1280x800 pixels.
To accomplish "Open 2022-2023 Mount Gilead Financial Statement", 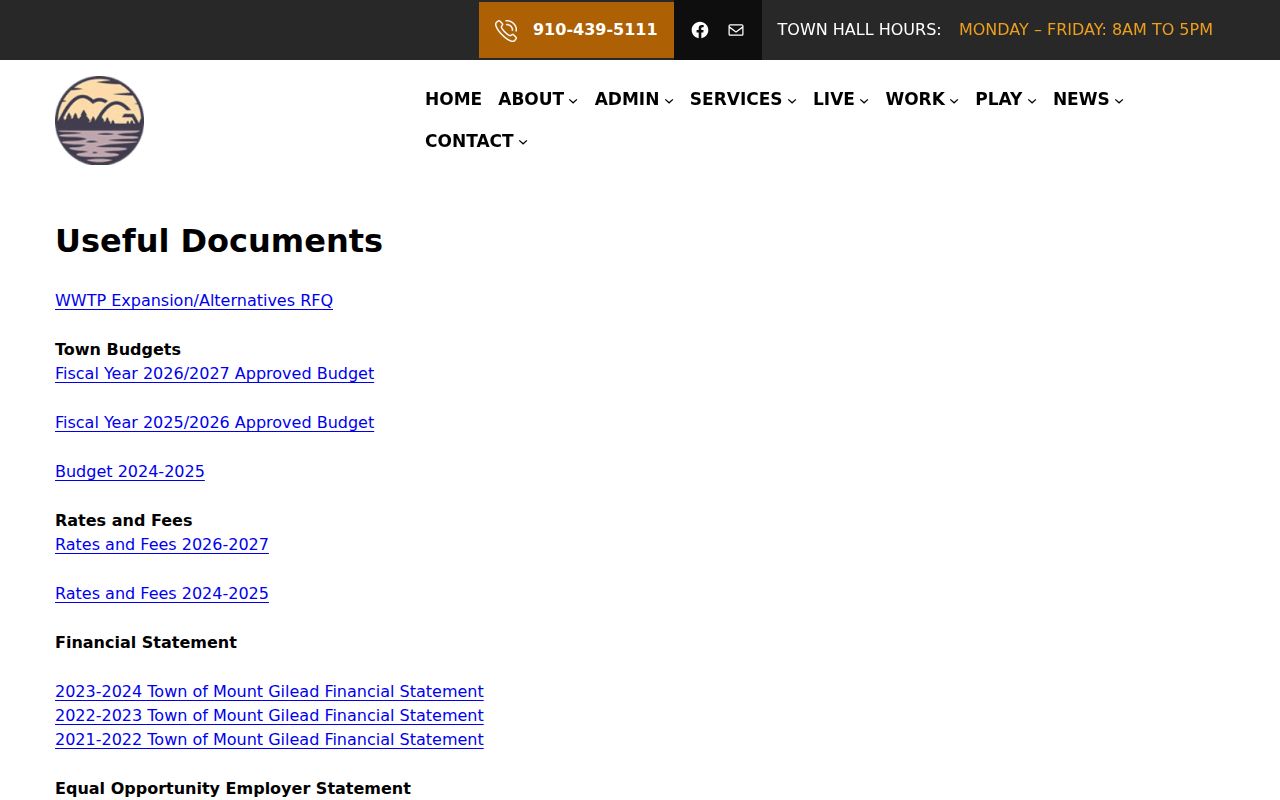I will (x=269, y=716).
